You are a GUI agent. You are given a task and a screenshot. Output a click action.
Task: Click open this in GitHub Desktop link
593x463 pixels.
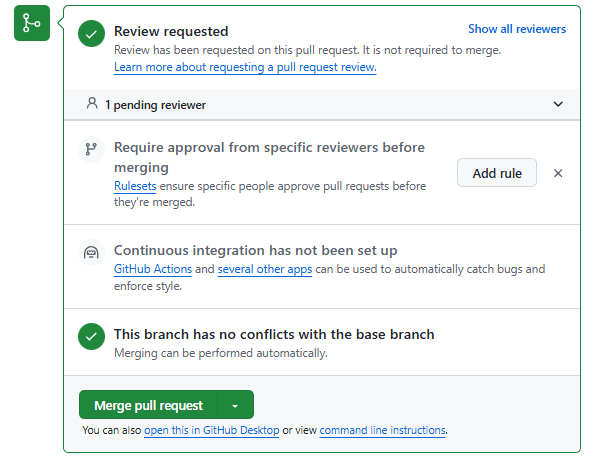click(211, 430)
